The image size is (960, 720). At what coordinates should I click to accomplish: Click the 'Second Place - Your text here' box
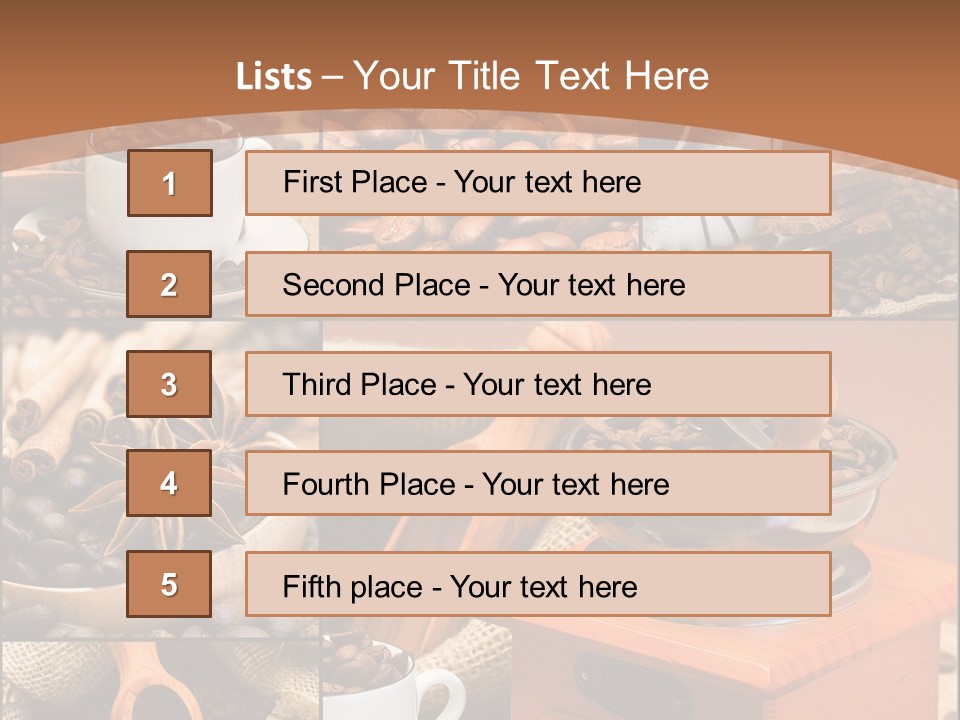click(x=538, y=284)
